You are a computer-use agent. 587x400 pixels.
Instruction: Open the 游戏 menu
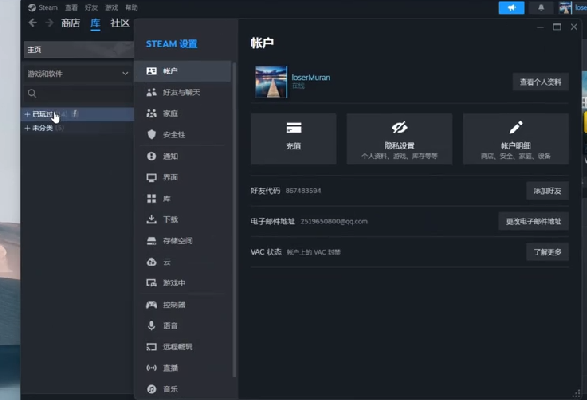pyautogui.click(x=112, y=7)
